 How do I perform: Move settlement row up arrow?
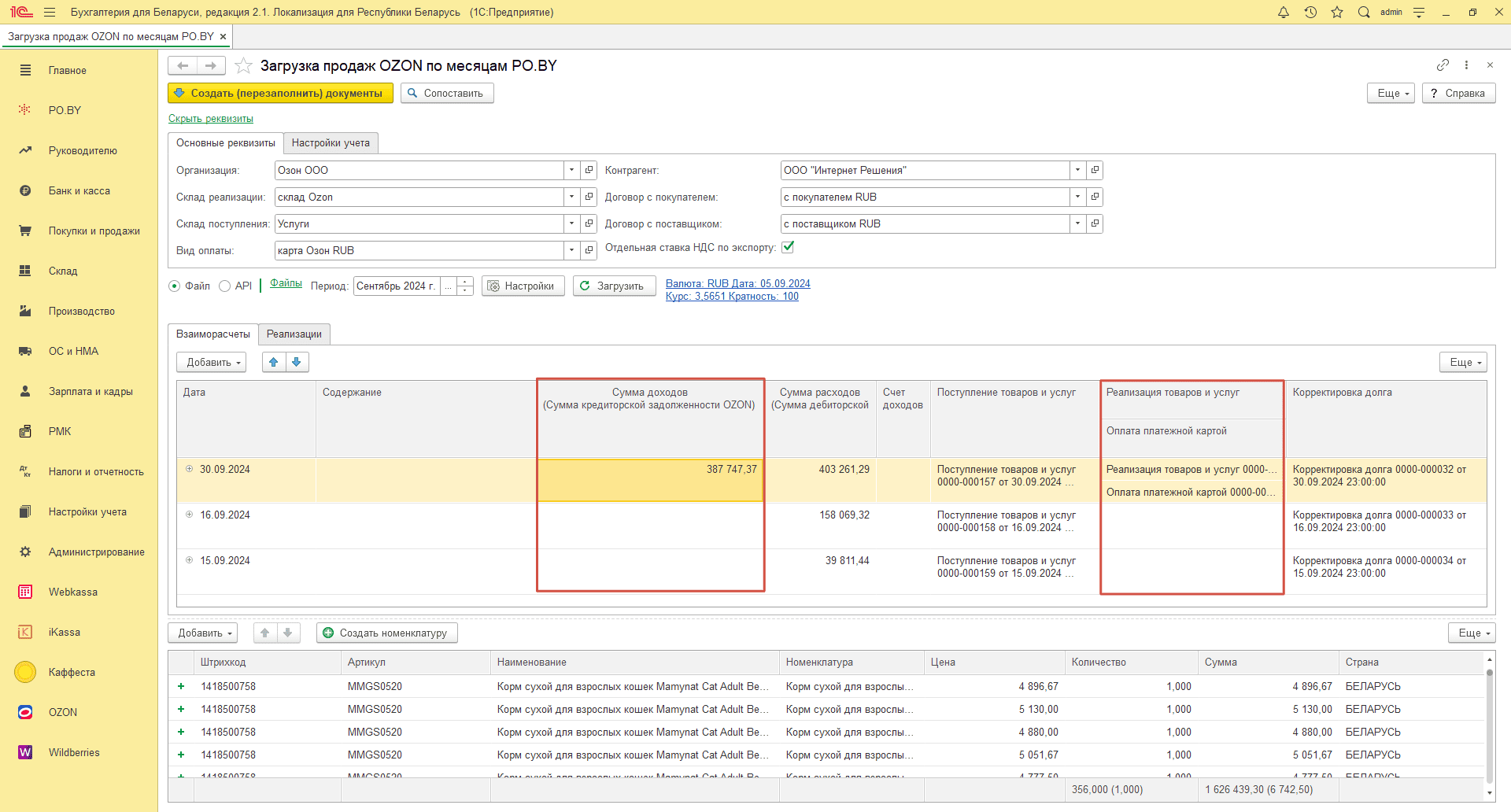tap(274, 362)
